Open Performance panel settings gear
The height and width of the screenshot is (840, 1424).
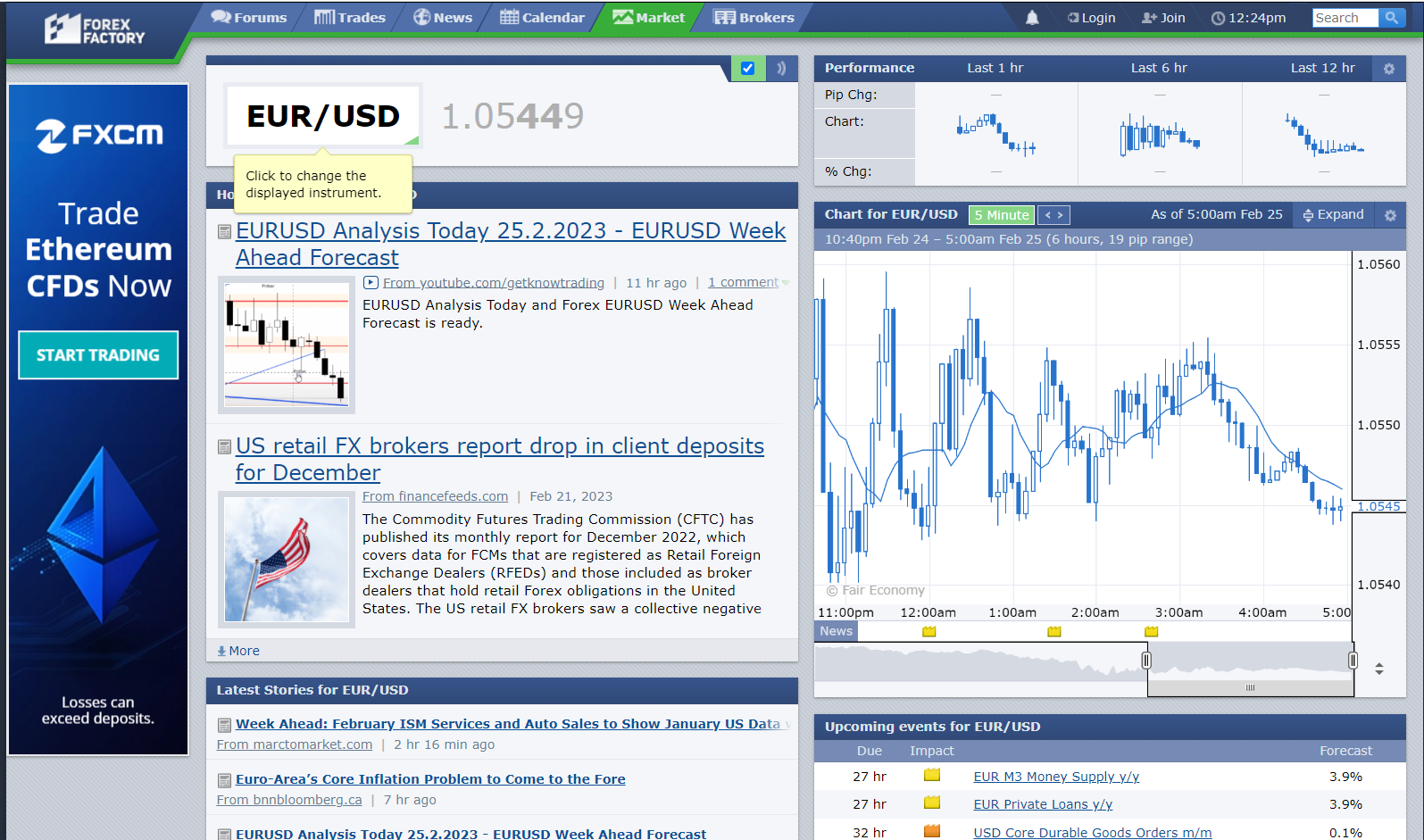1388,69
